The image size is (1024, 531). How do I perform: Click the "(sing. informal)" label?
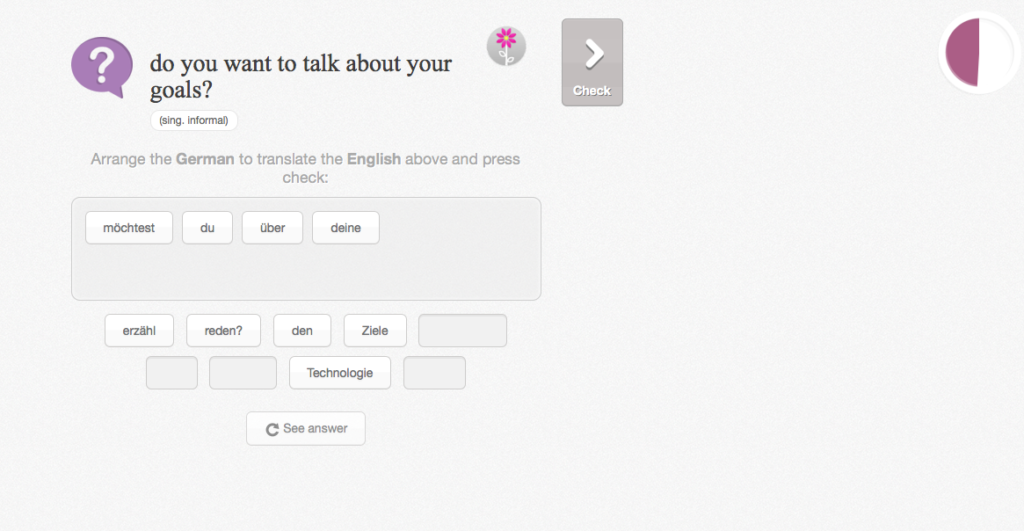194,121
